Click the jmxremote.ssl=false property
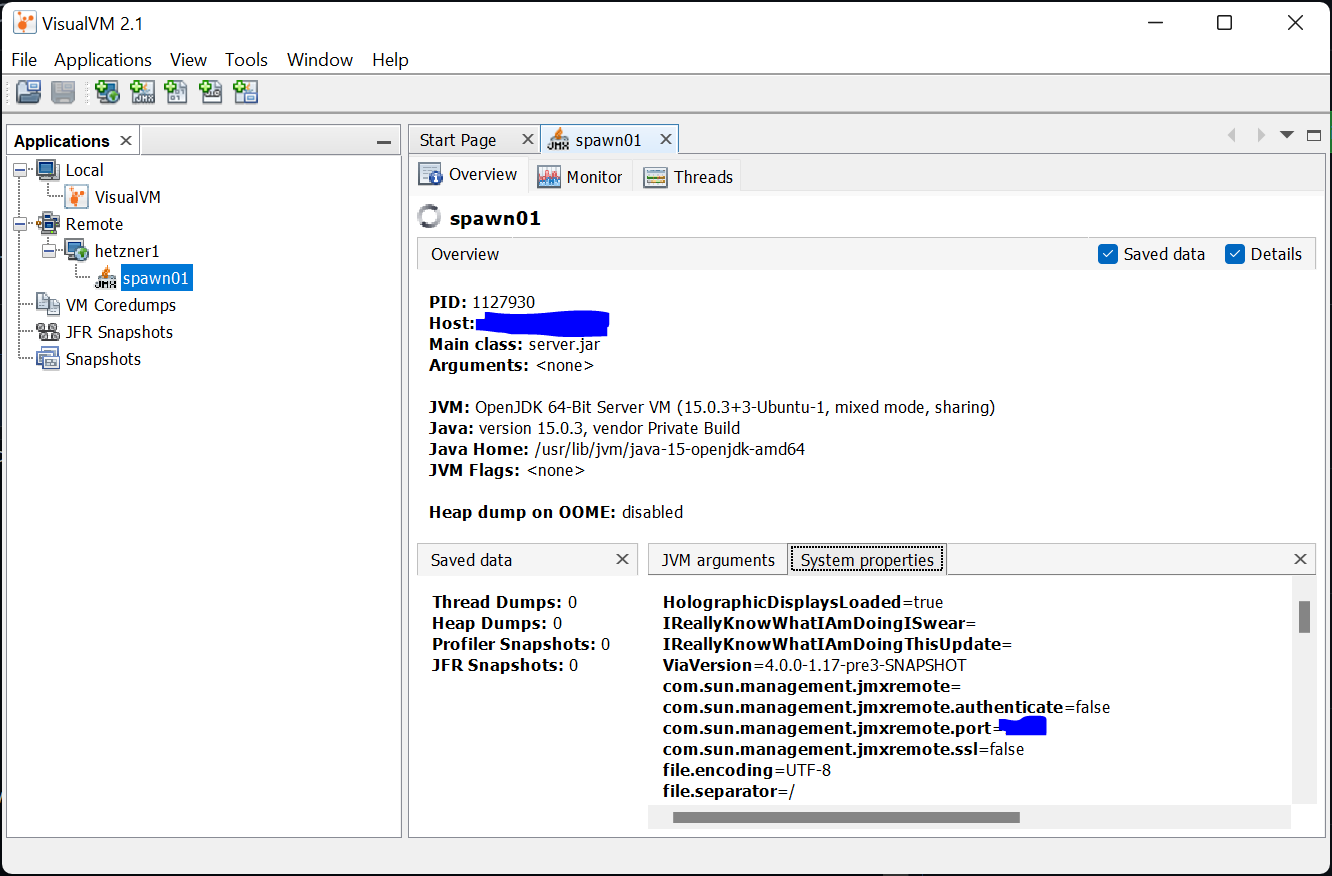 pyautogui.click(x=843, y=749)
